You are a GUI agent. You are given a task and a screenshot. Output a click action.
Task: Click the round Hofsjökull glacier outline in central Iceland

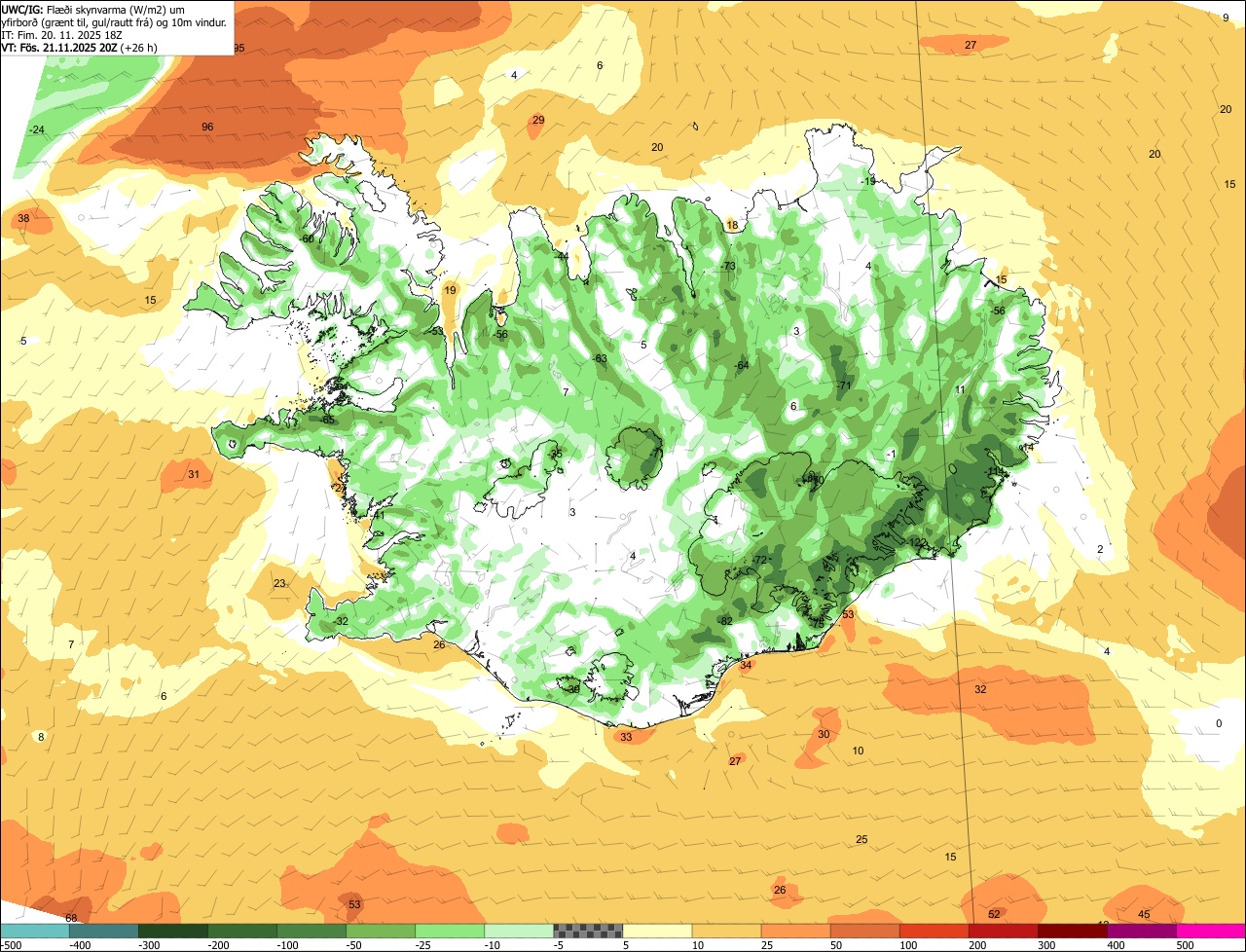click(x=635, y=458)
